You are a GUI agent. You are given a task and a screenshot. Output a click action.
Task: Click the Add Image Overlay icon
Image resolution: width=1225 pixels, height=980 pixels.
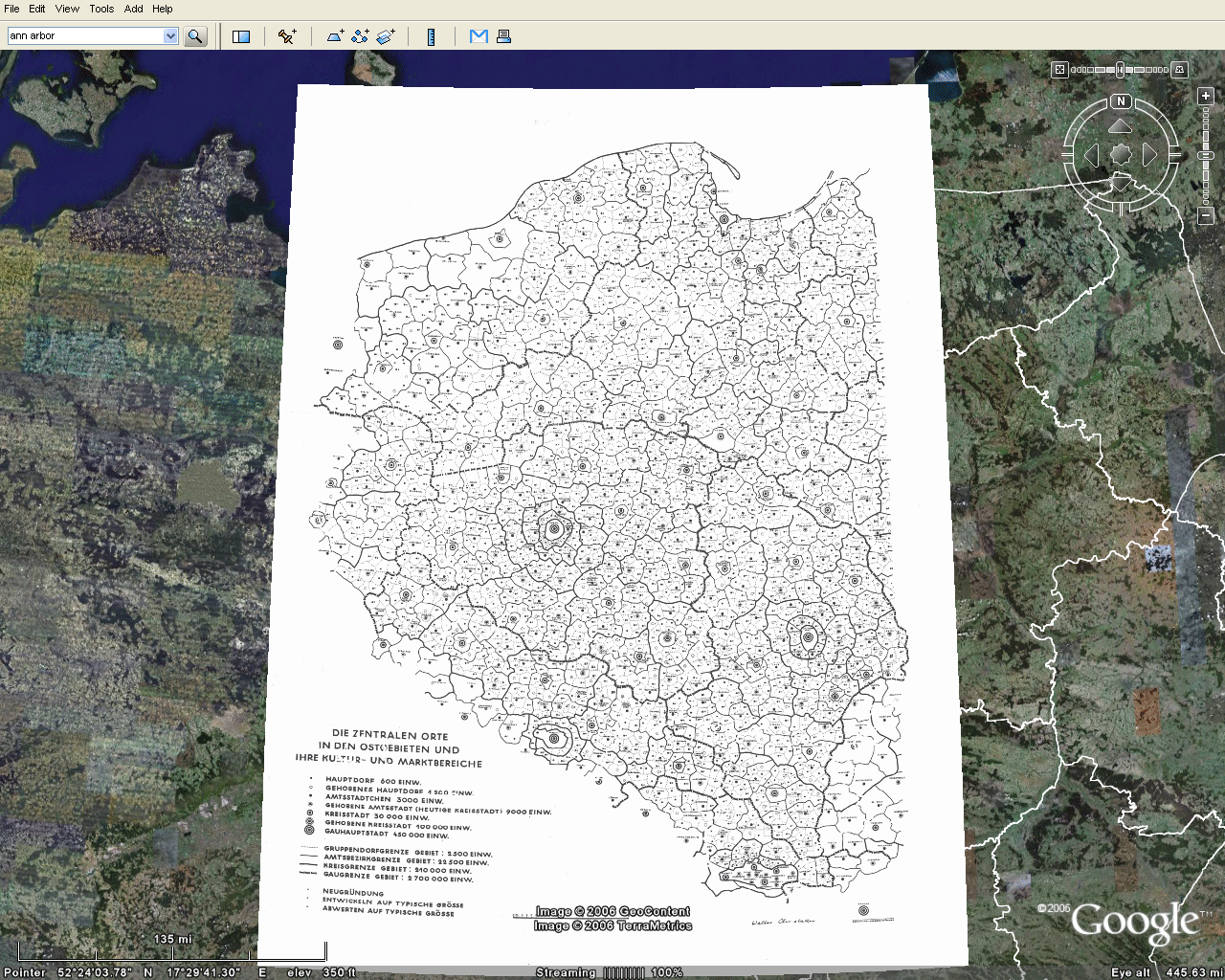pos(386,36)
